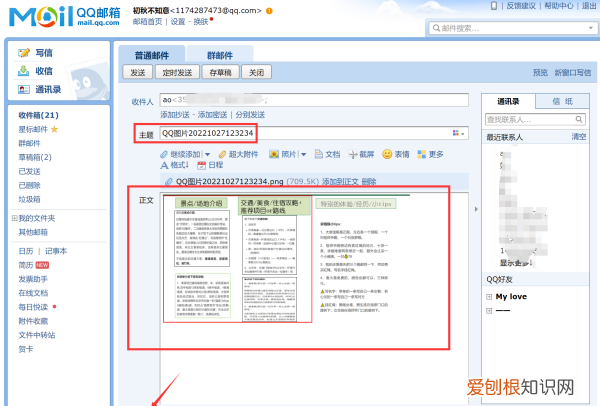600x406 pixels.
Task: Click the 反馈建议 link
Action: [521, 5]
